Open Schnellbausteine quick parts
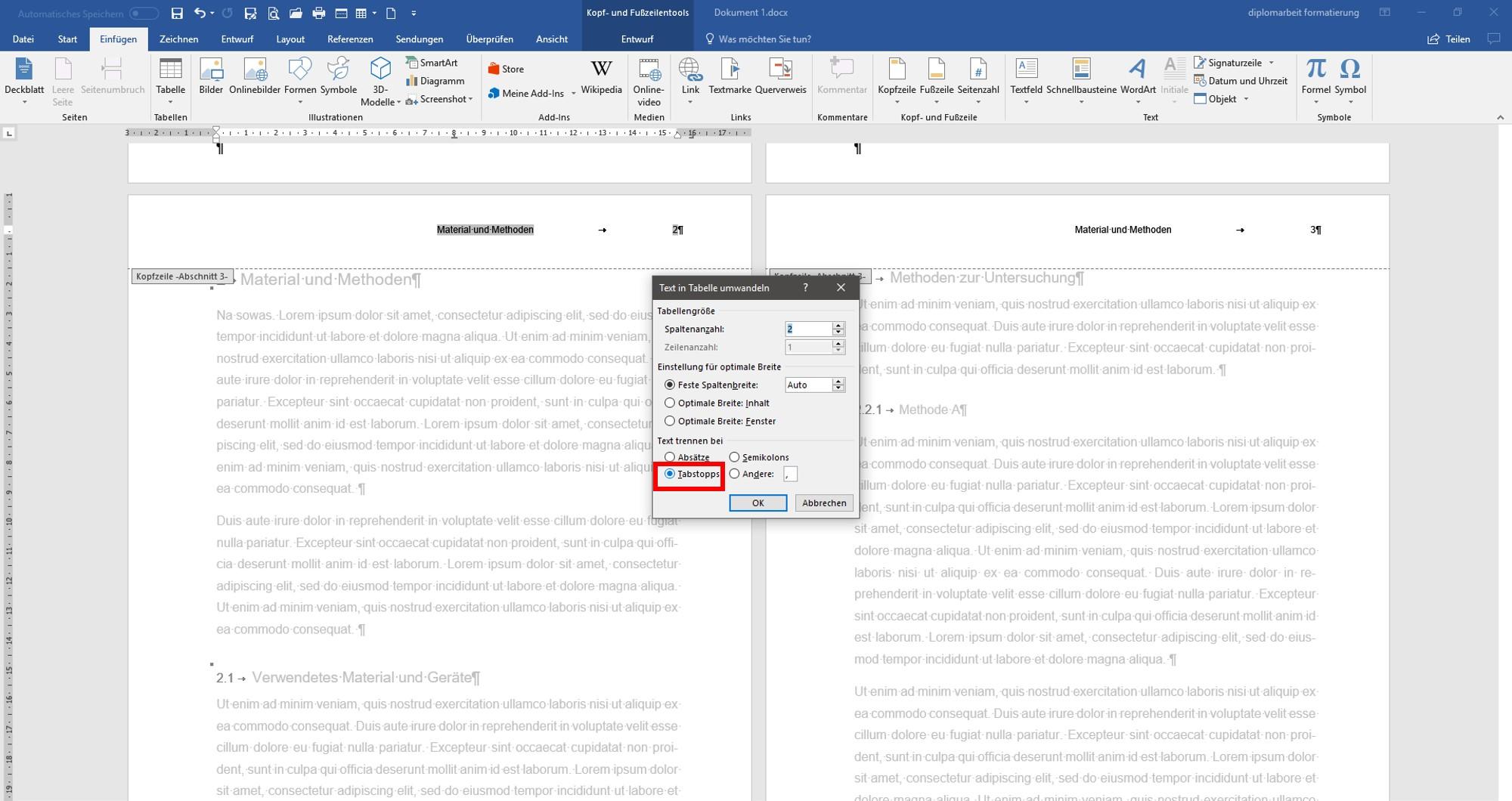 [1081, 81]
